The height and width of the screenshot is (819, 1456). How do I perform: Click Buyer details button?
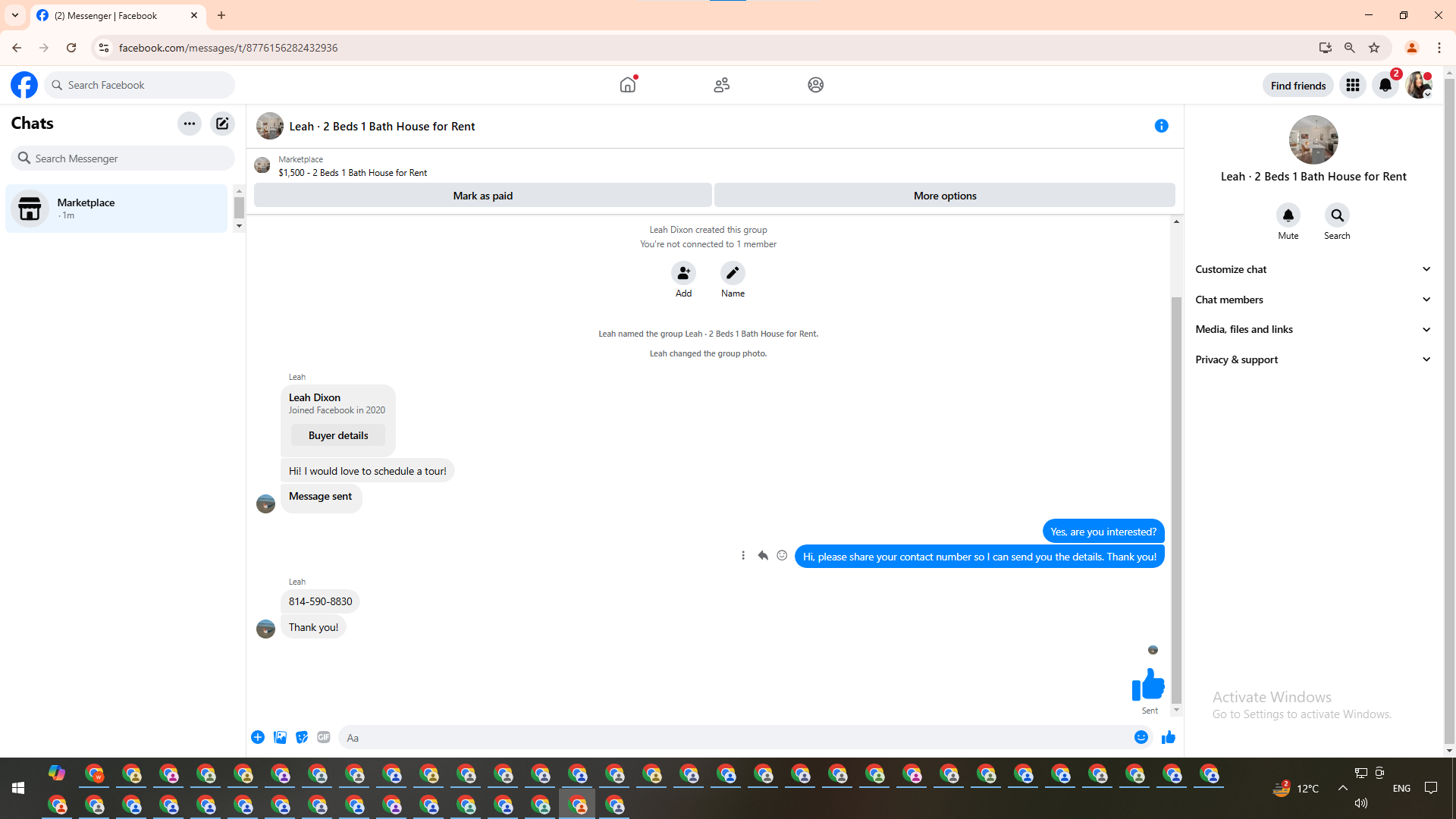pyautogui.click(x=338, y=435)
